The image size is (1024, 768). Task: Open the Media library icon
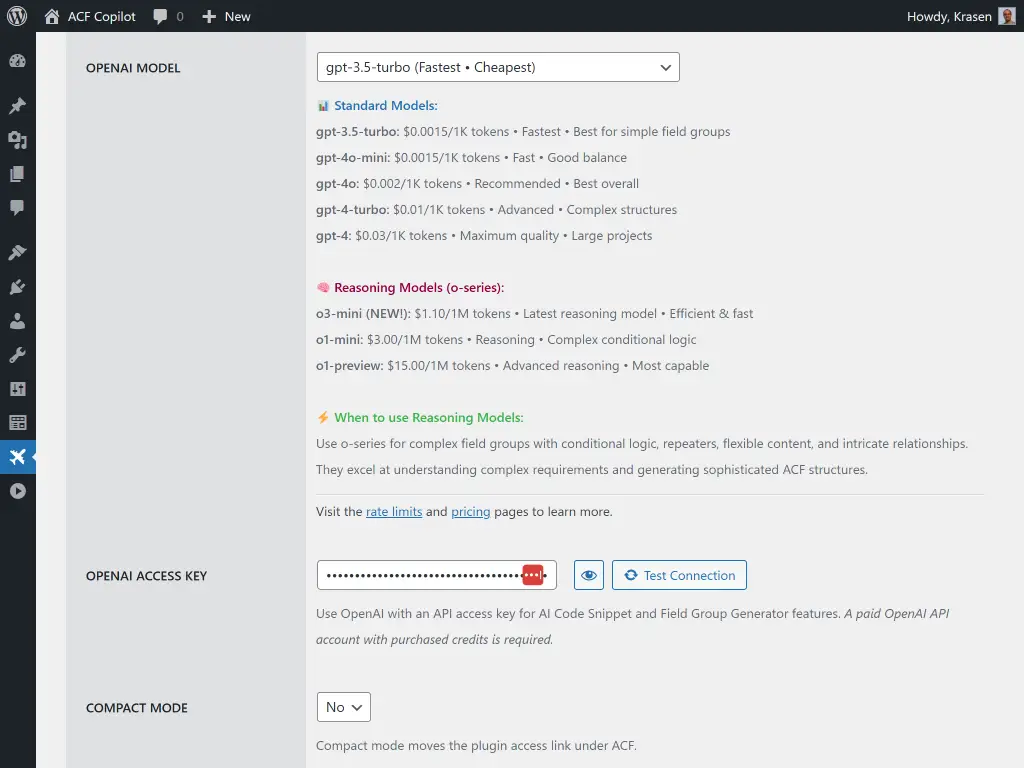tap(18, 140)
